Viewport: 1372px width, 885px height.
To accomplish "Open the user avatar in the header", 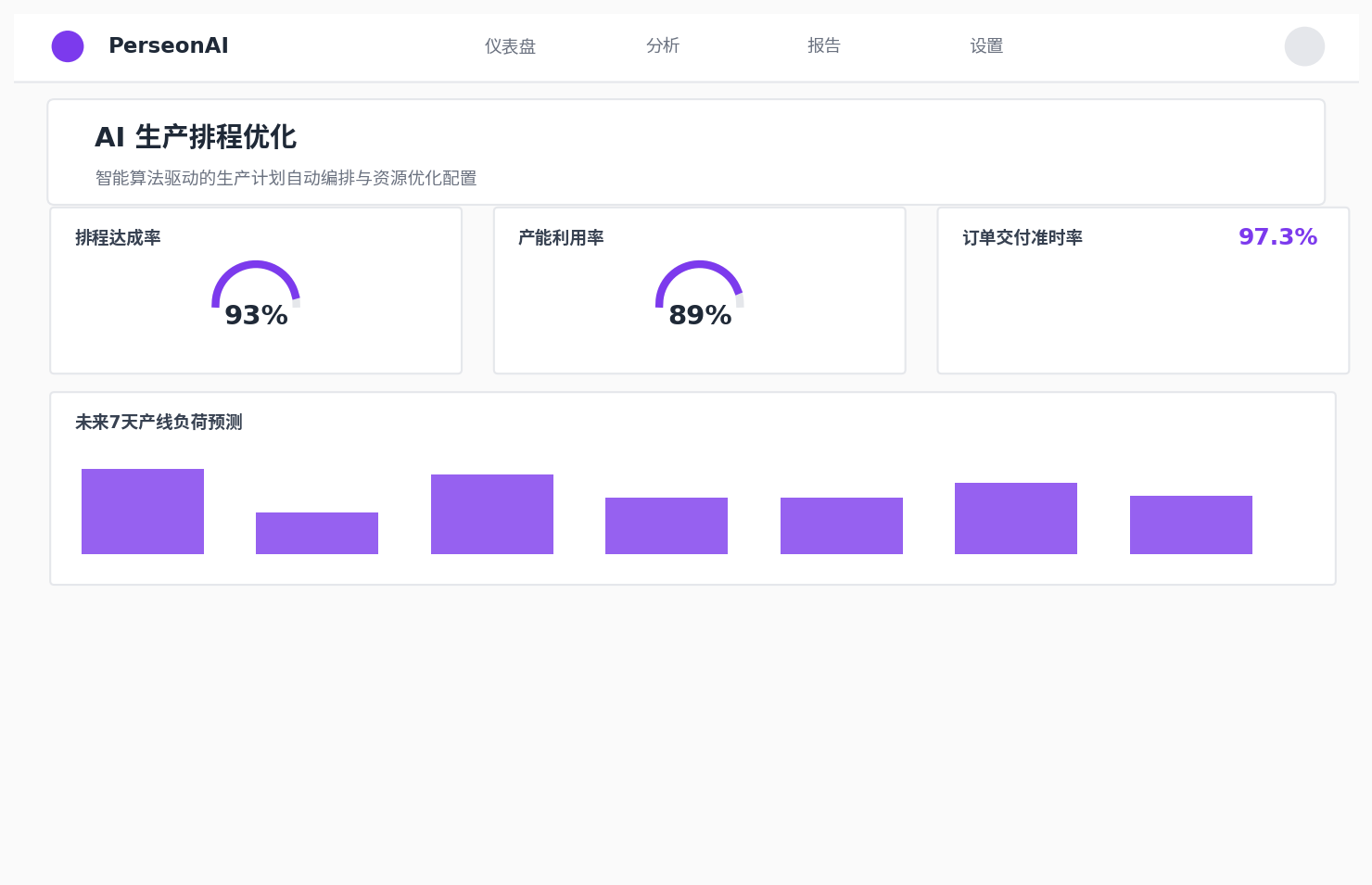I will (x=1304, y=46).
